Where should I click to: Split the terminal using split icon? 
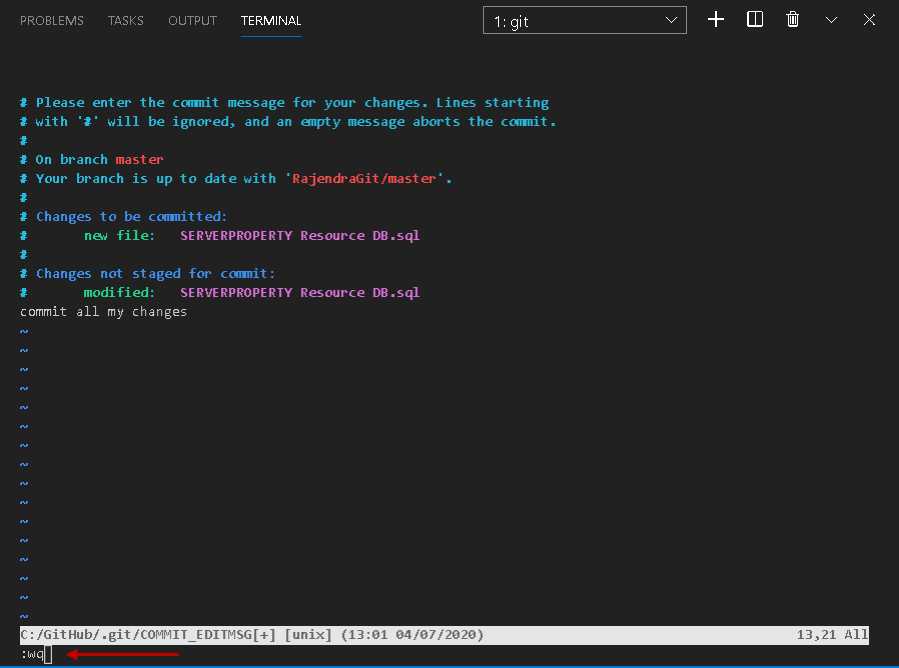(x=755, y=20)
